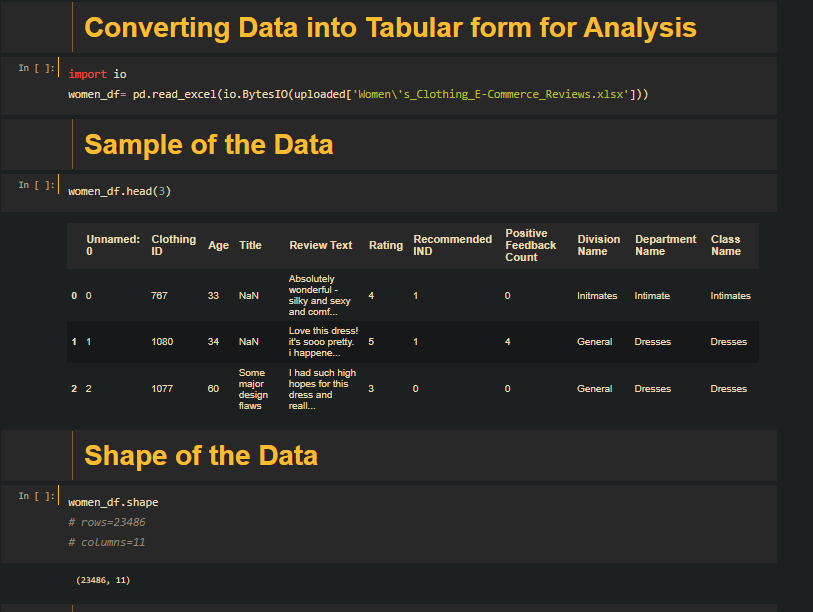Click the 'Absolutely wonderful' review text
This screenshot has height=612, width=813.
(319, 296)
